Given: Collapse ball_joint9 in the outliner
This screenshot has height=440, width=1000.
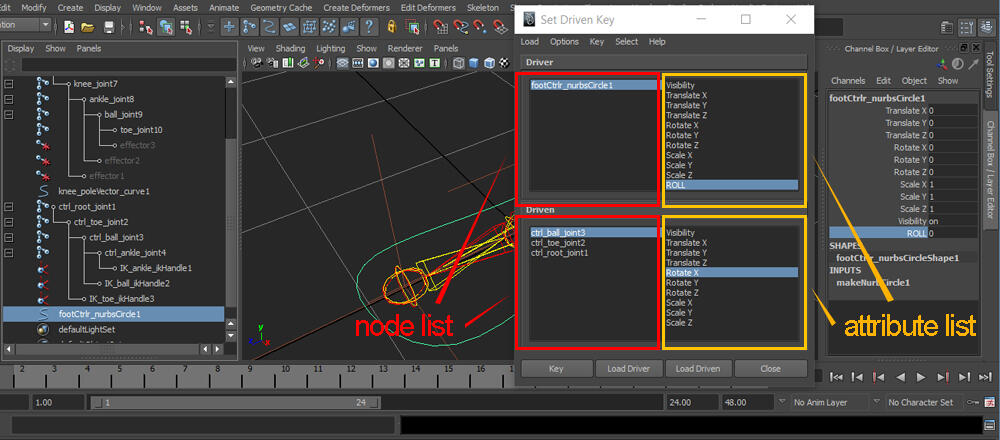Looking at the screenshot, I should pos(9,115).
